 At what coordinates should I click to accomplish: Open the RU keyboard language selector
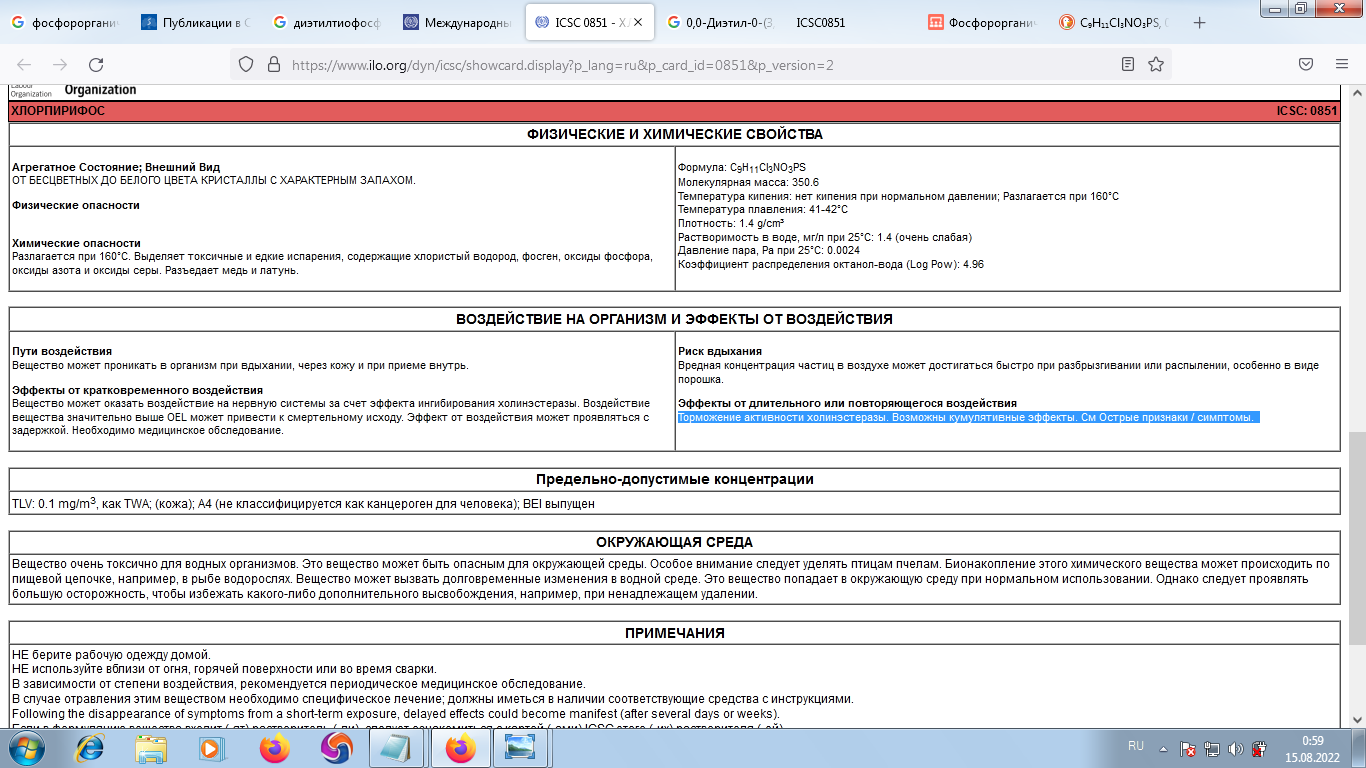1136,747
